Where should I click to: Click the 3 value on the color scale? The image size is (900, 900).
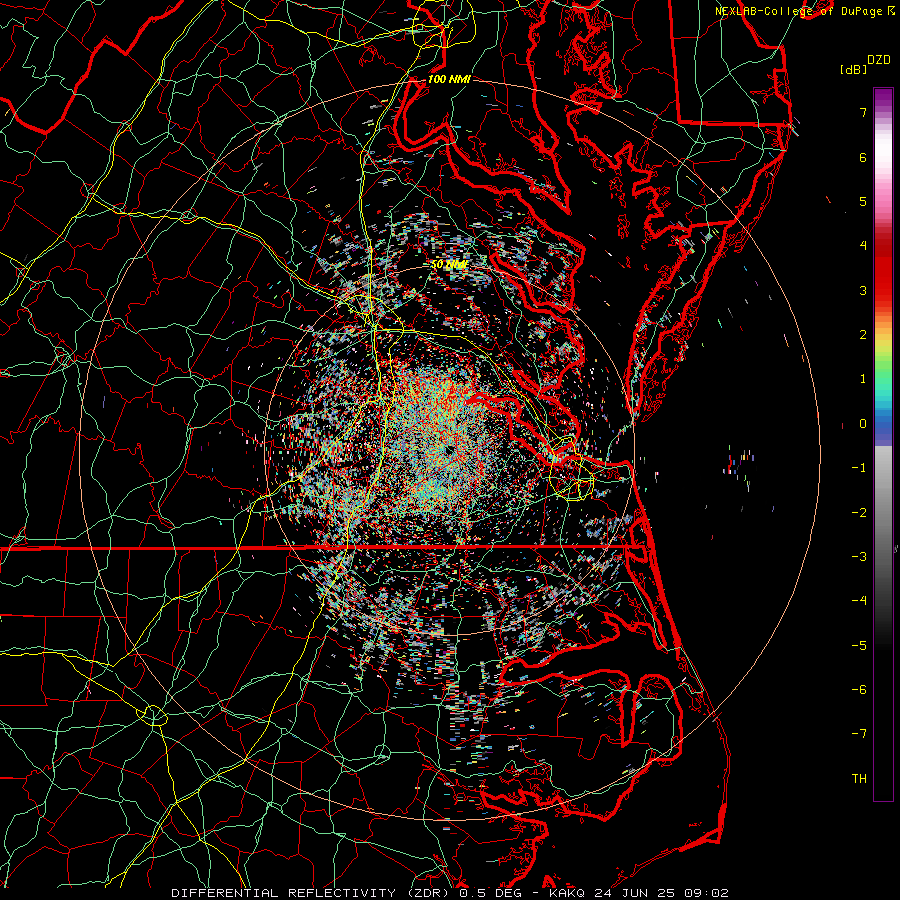click(x=863, y=290)
